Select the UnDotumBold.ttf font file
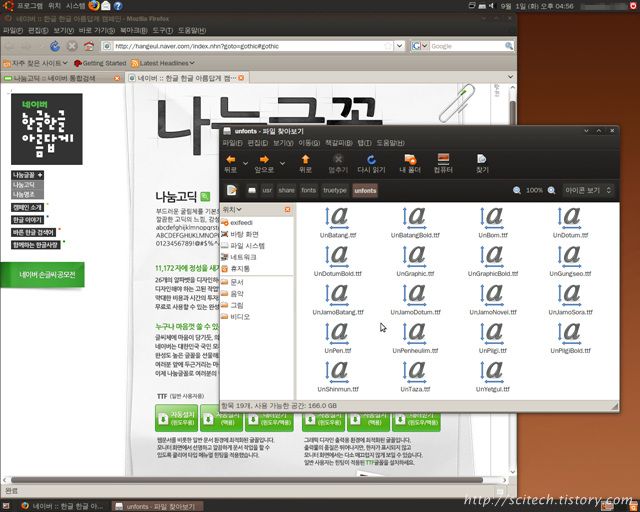This screenshot has width=640, height=512. click(338, 261)
